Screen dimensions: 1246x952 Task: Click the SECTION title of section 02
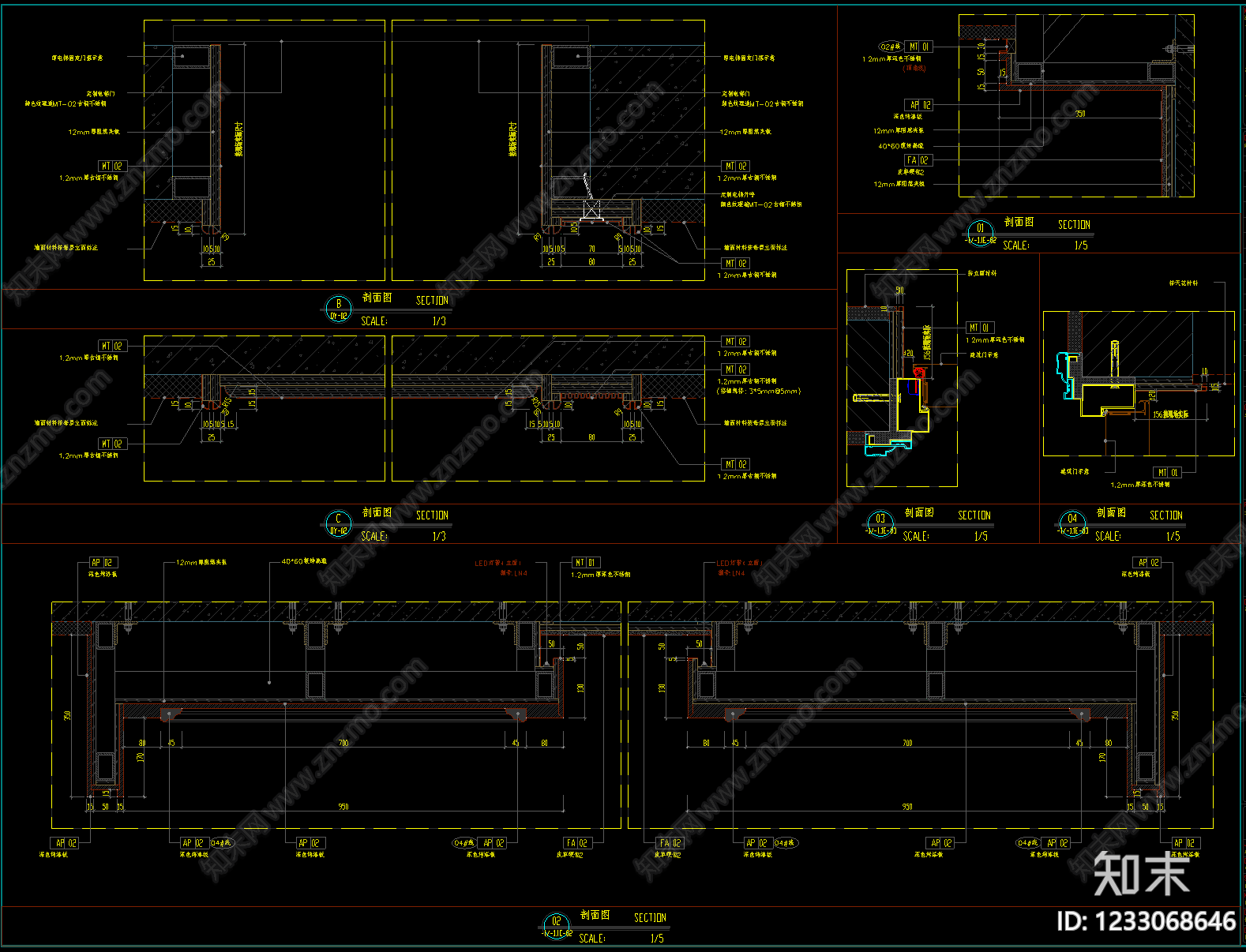click(650, 918)
